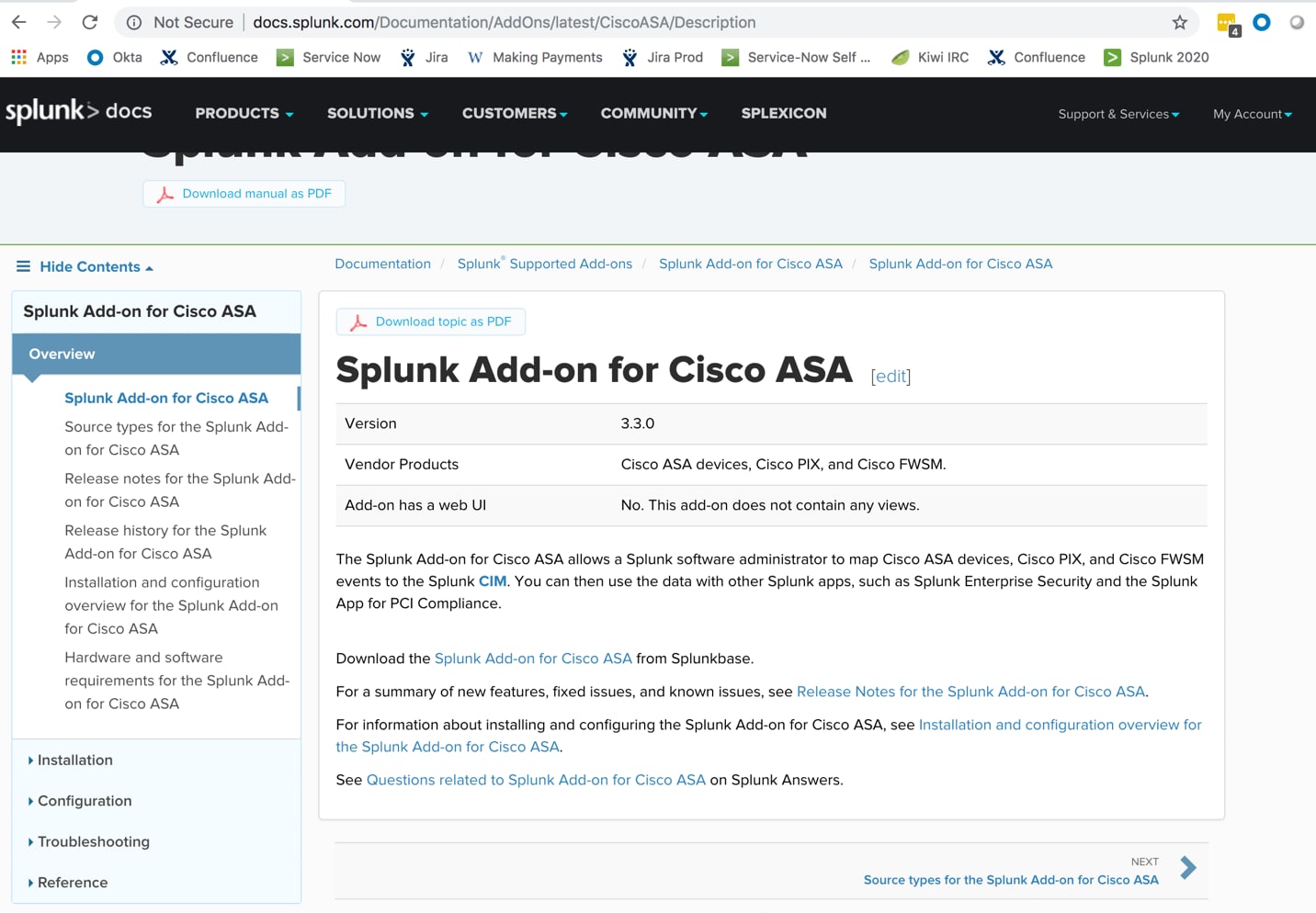Go back using browser back arrow
The height and width of the screenshot is (913, 1316).
point(19,22)
